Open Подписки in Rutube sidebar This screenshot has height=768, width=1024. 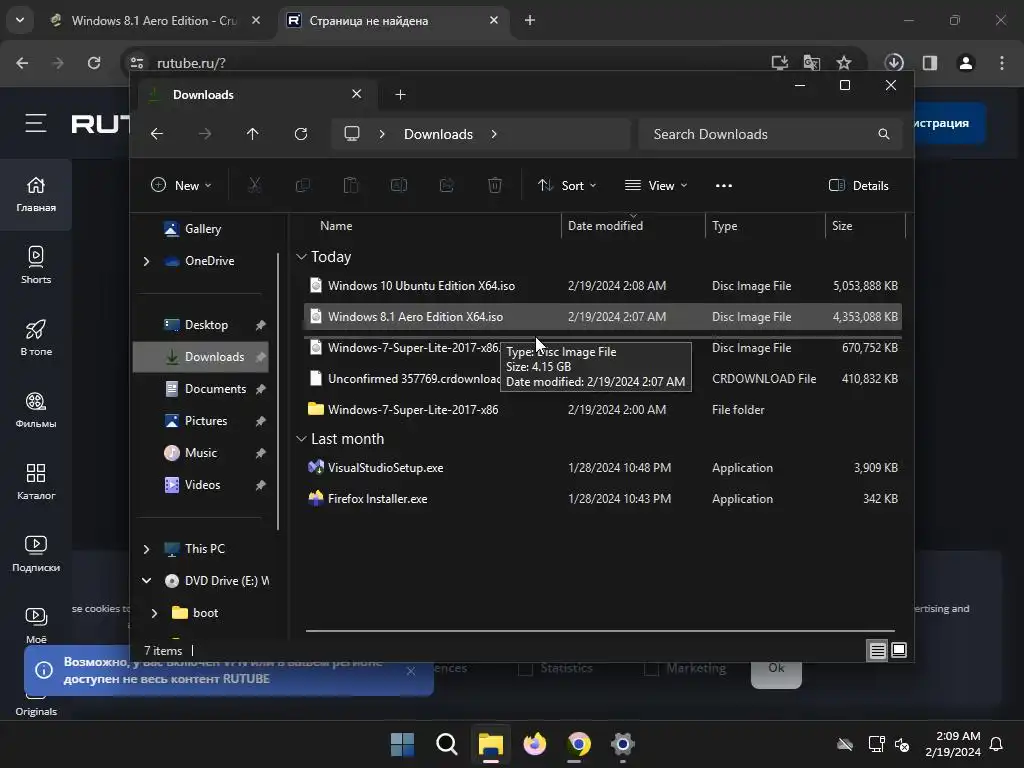point(36,553)
